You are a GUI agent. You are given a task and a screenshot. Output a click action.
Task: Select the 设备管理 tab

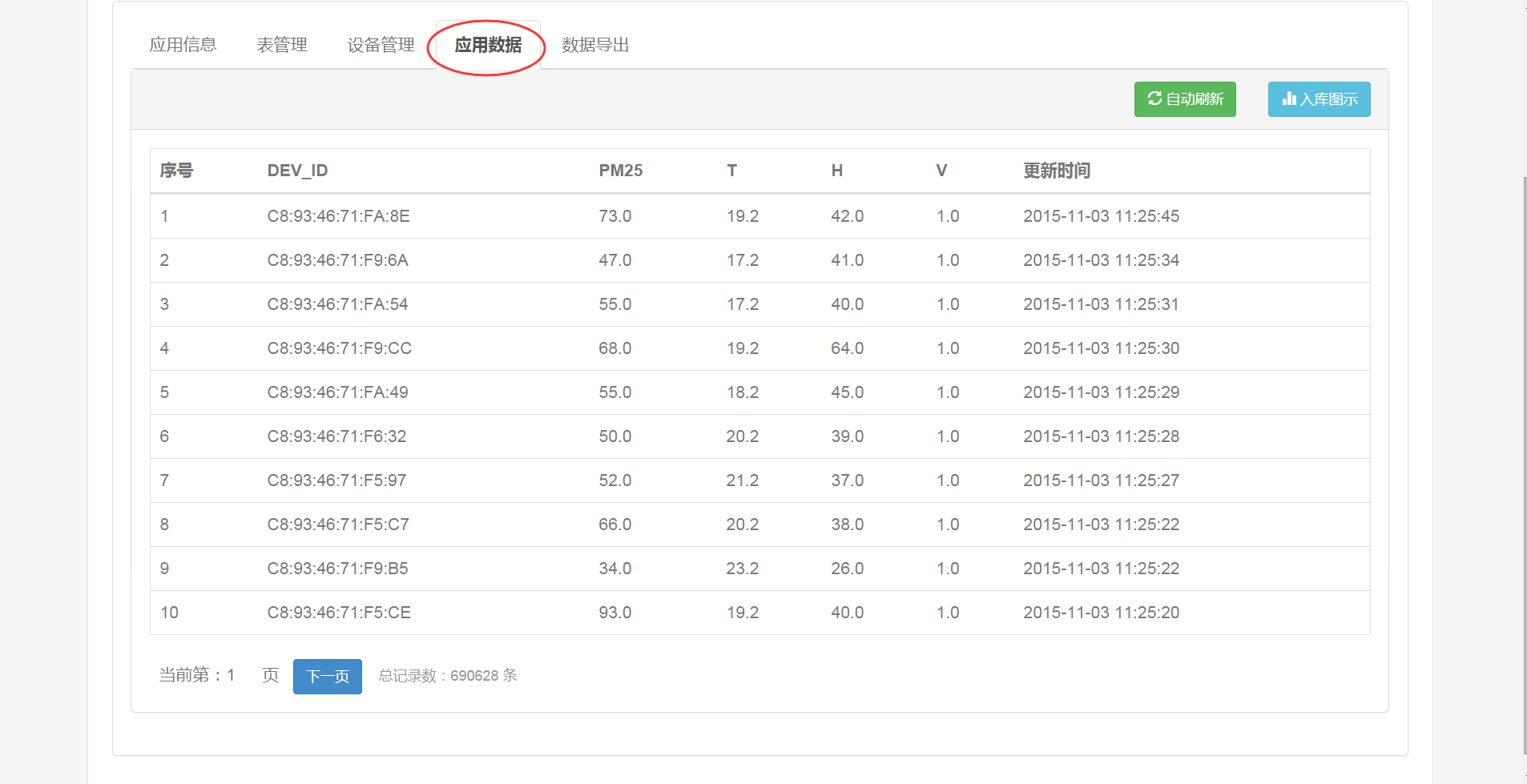tap(381, 45)
